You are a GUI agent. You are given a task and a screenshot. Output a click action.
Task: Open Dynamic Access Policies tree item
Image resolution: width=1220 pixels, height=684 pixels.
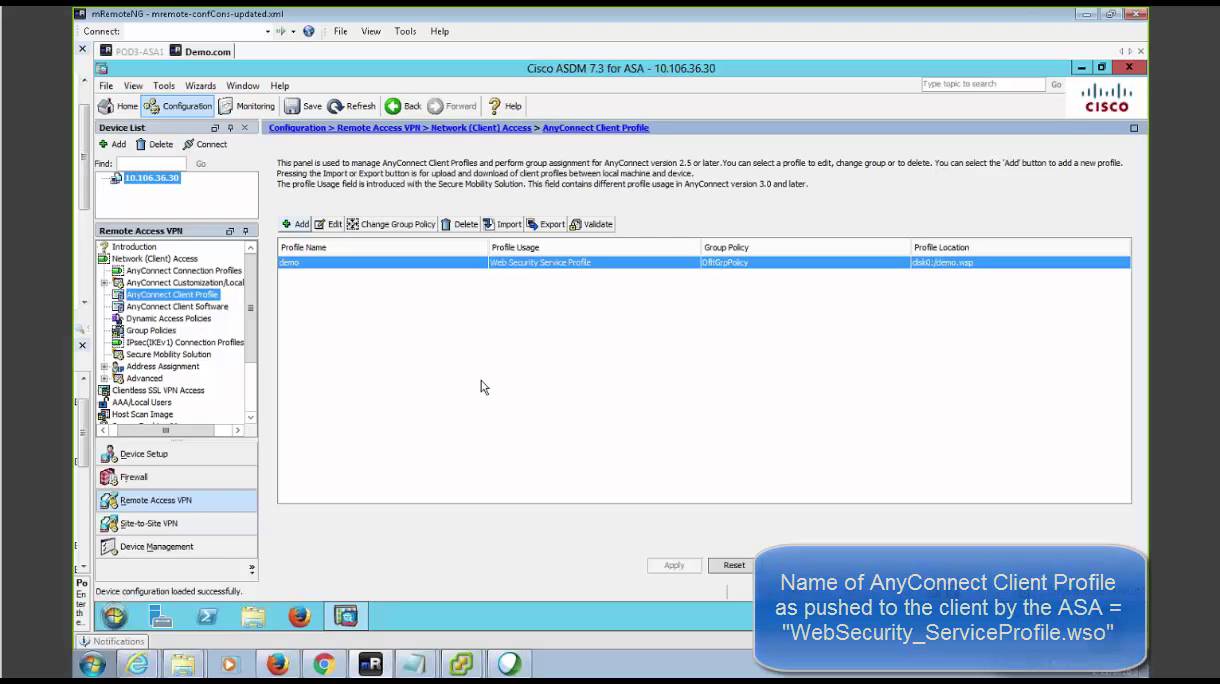pyautogui.click(x=168, y=319)
